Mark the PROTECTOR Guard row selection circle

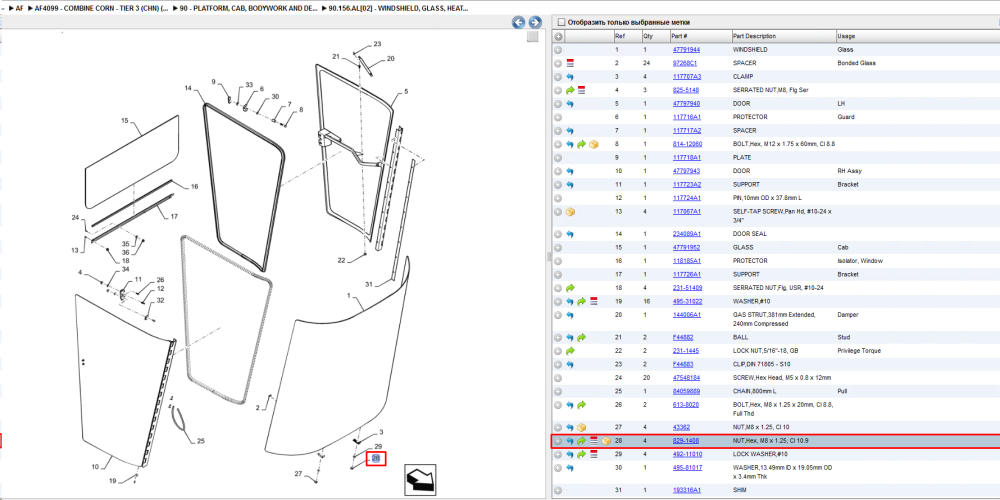[x=558, y=117]
